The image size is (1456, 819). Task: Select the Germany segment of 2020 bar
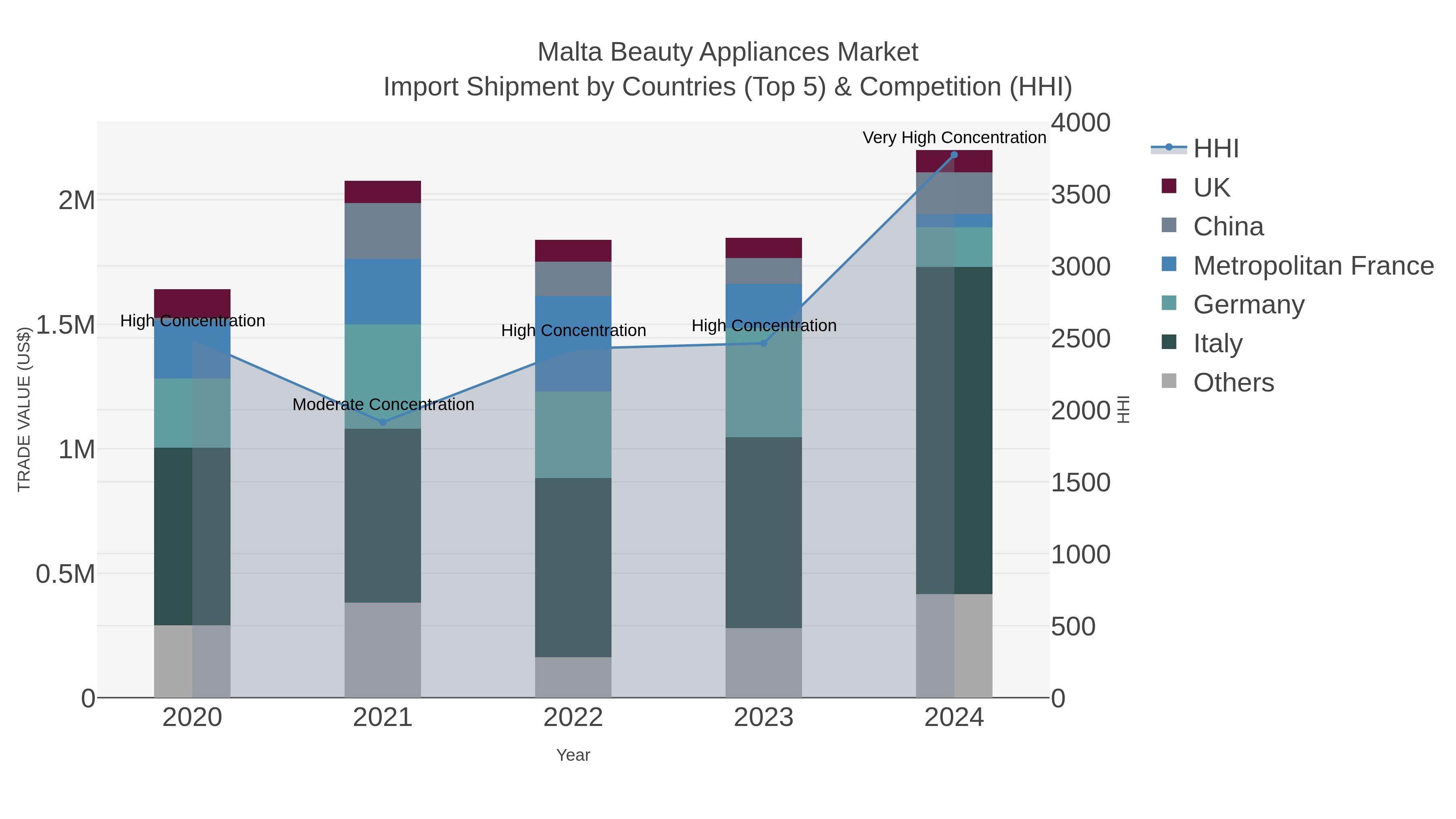coord(192,413)
